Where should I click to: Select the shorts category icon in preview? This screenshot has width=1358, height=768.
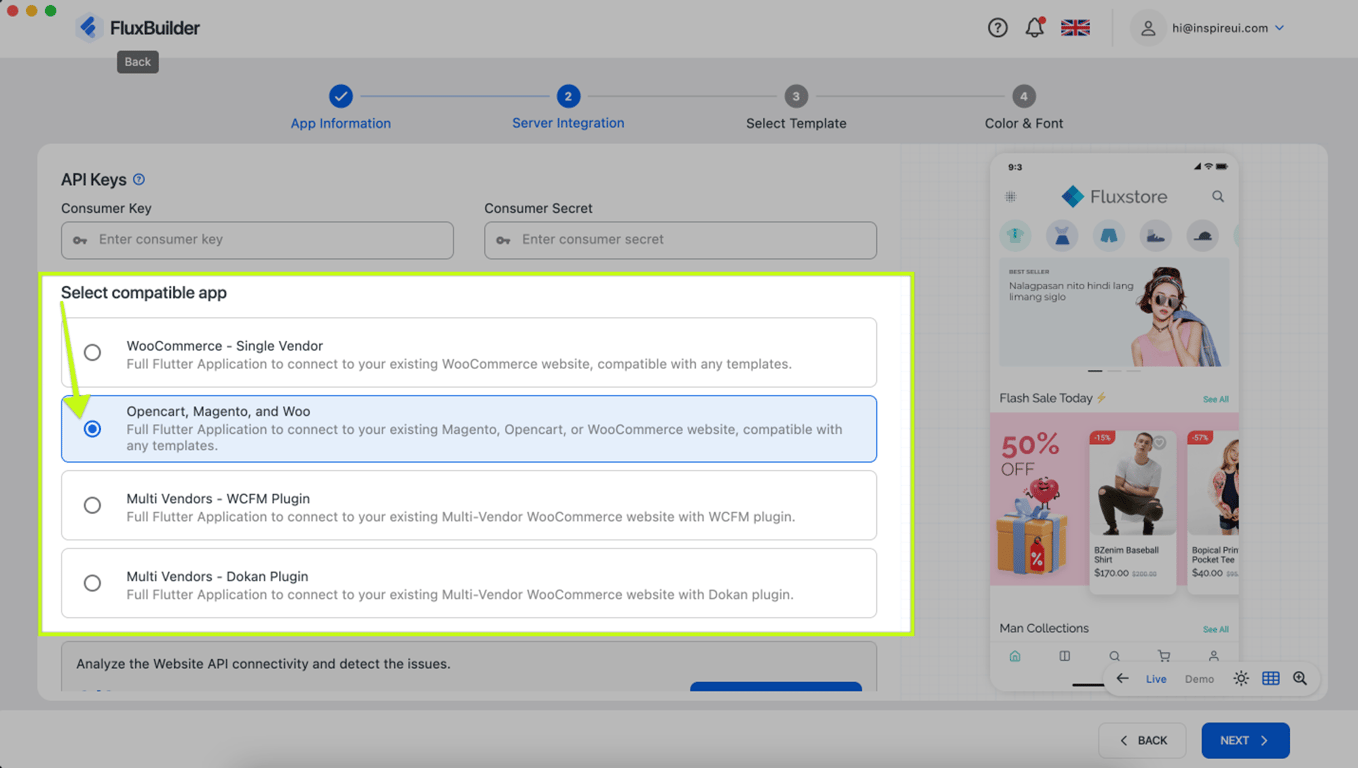(x=1108, y=236)
